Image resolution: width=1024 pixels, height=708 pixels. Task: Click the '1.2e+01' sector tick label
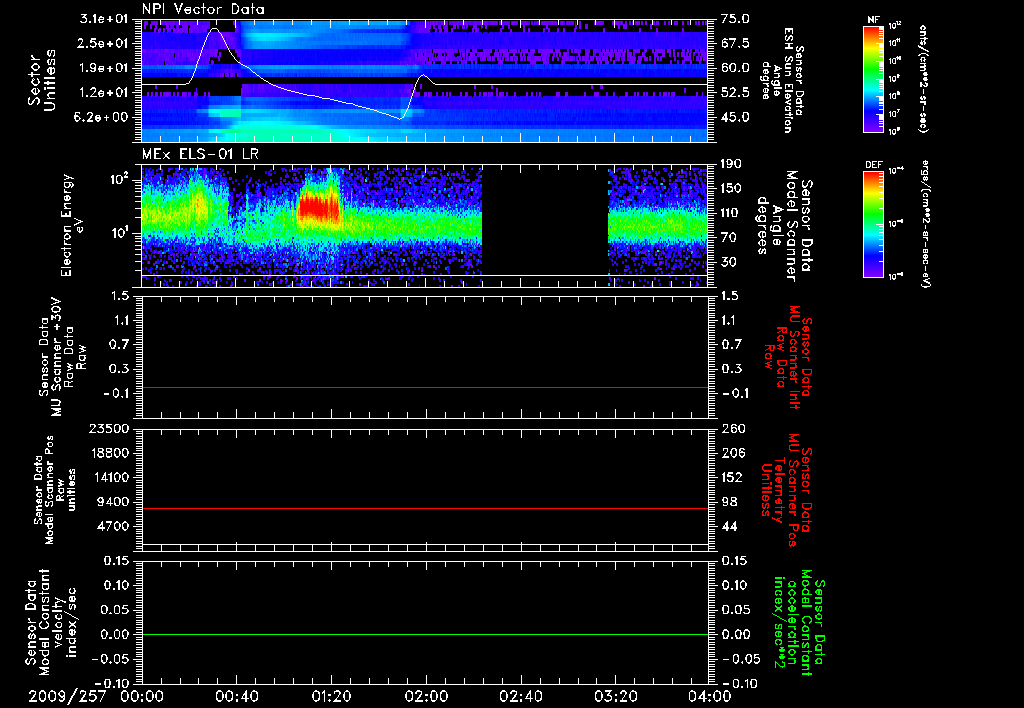click(x=104, y=93)
